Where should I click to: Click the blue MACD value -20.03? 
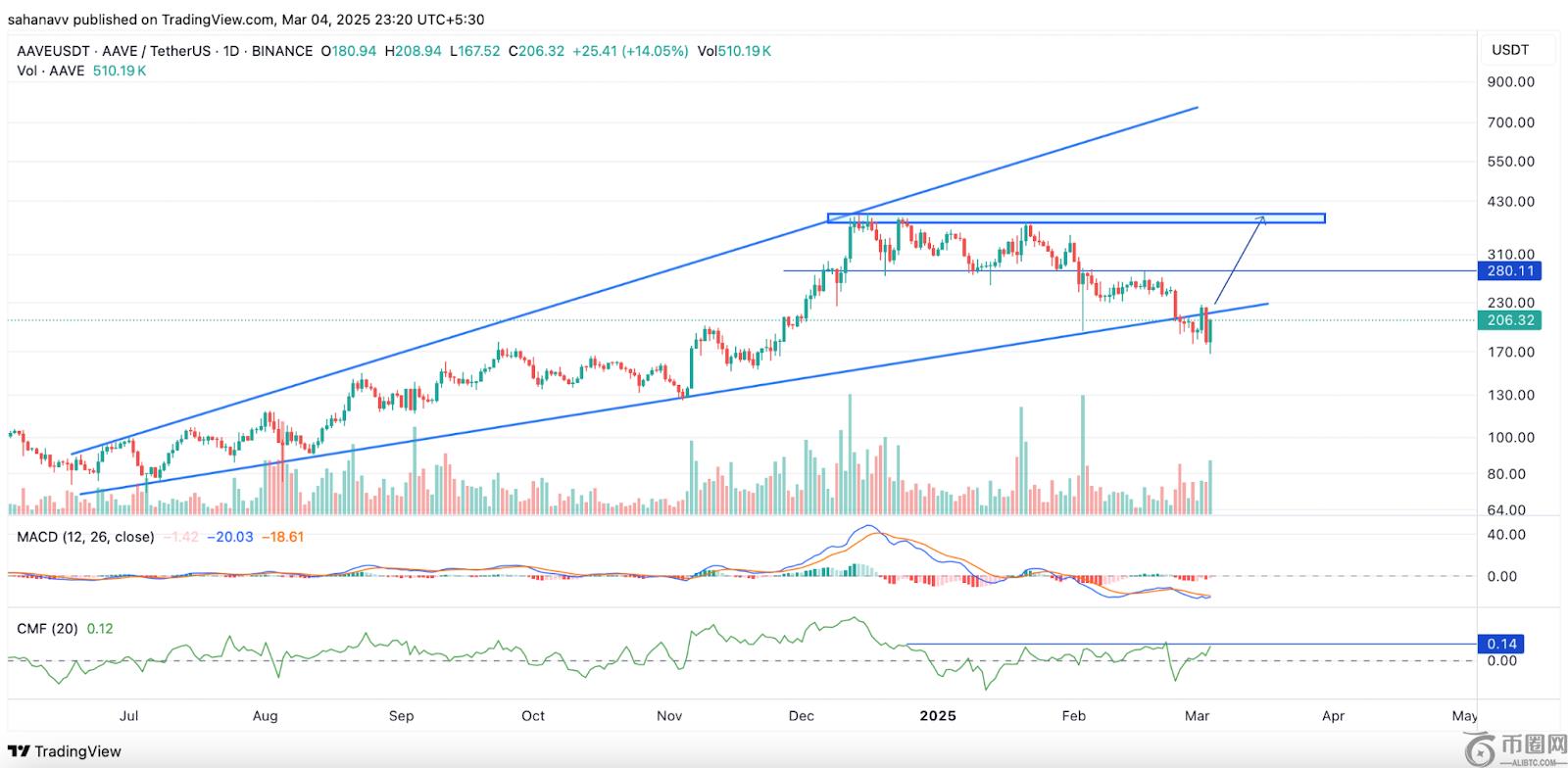[x=234, y=537]
